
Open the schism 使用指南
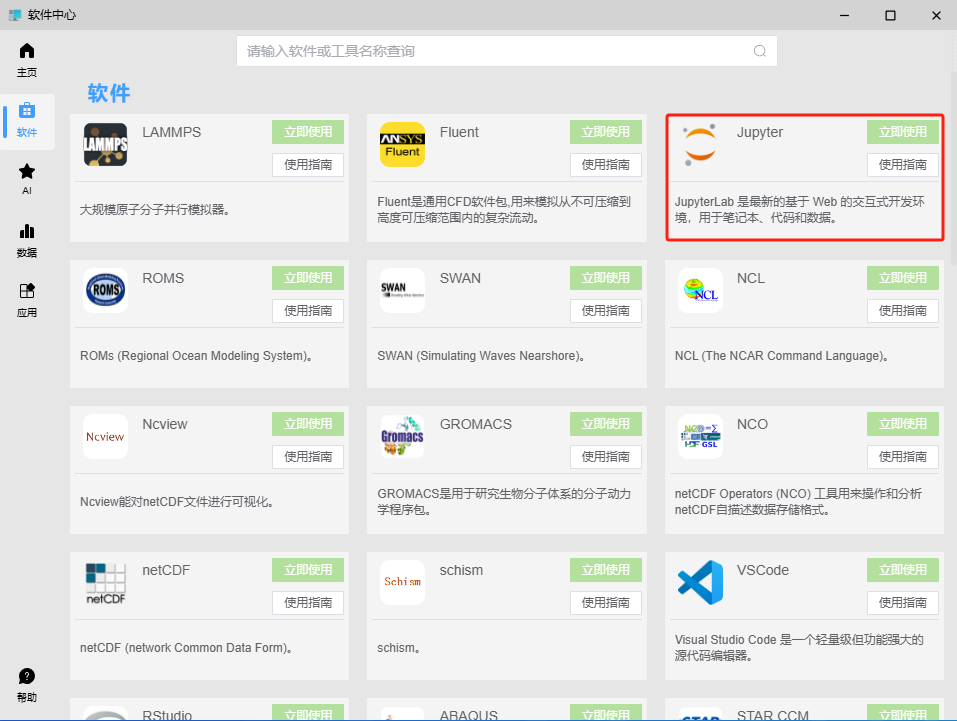click(x=605, y=603)
